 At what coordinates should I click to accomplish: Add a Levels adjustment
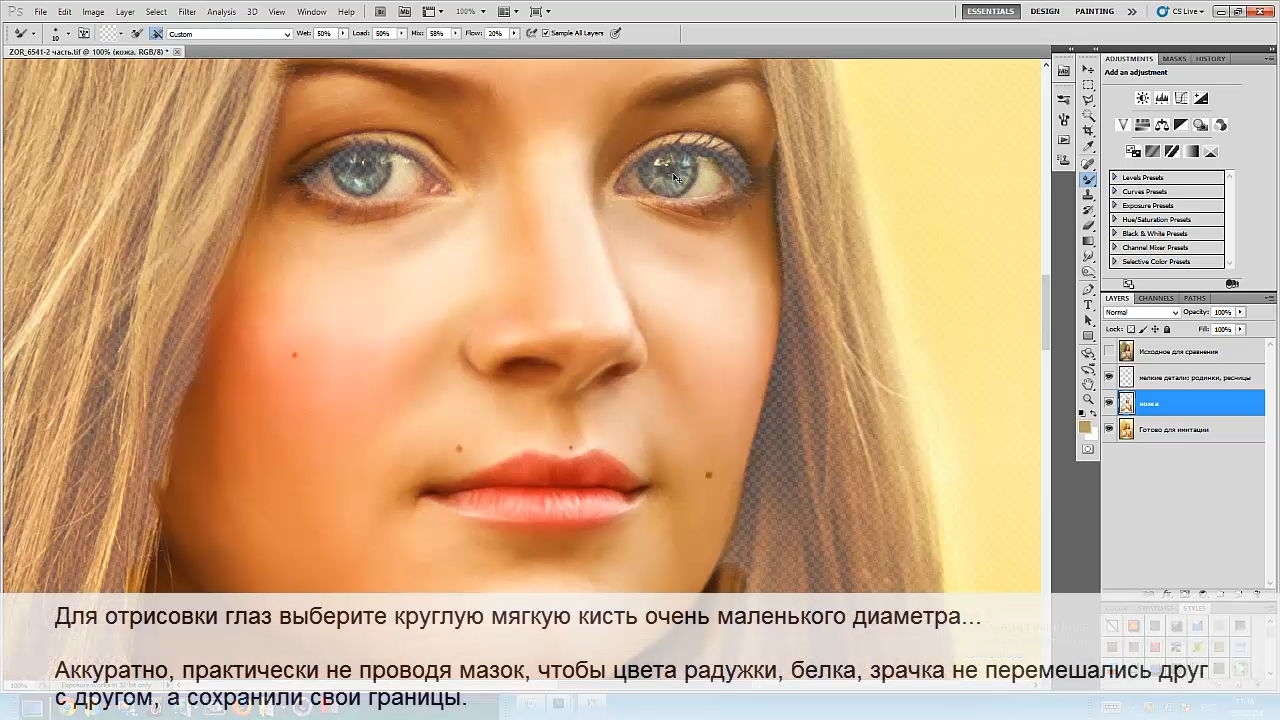click(1162, 98)
